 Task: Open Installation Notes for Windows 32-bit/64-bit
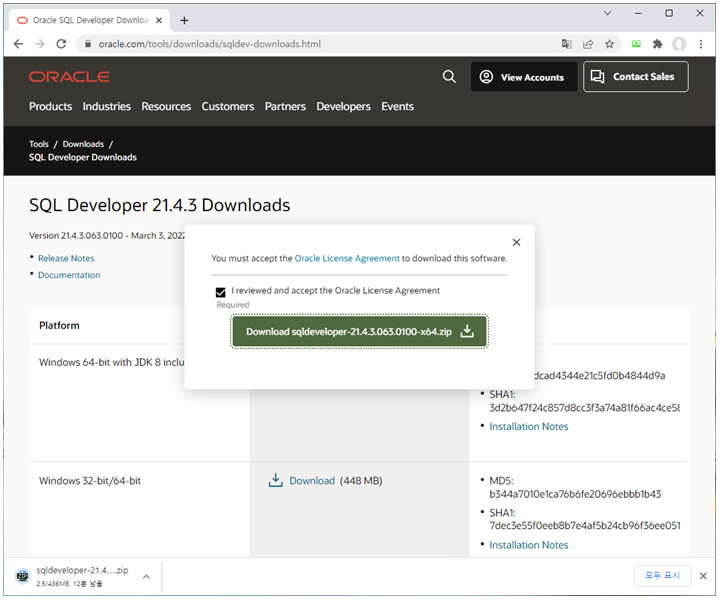tap(529, 545)
